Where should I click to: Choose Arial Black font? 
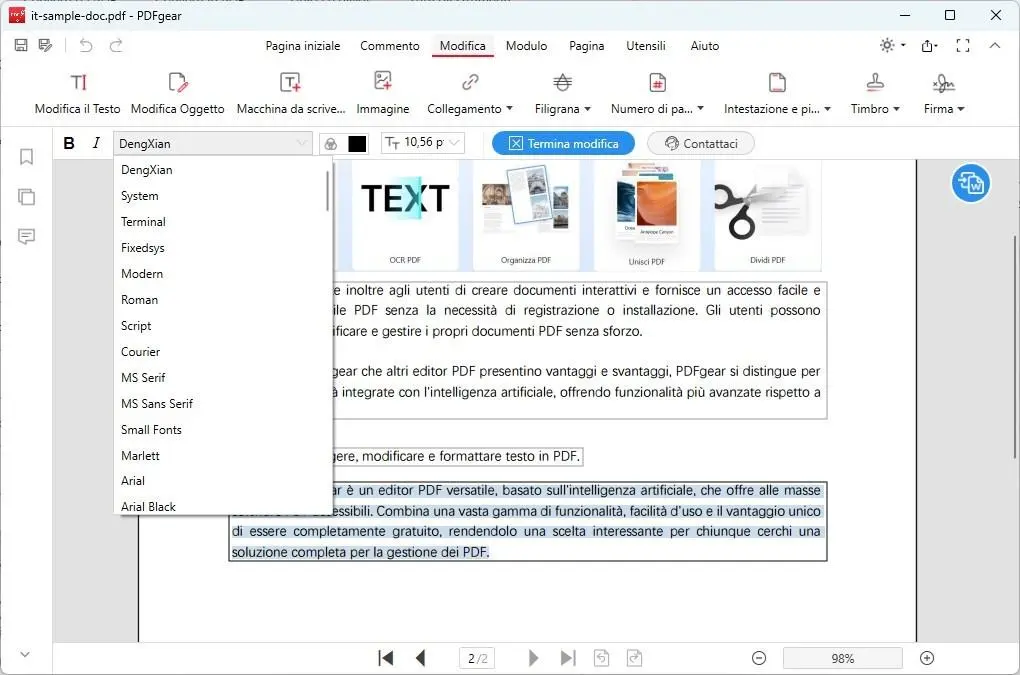[x=219, y=506]
